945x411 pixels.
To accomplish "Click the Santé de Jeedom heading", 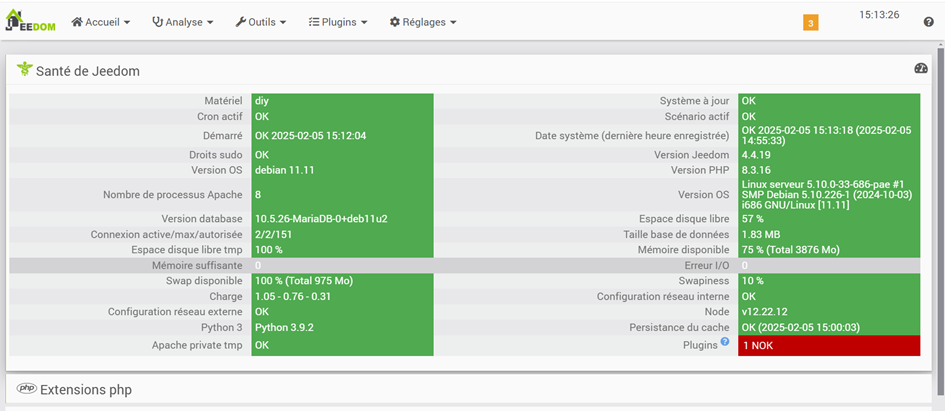I will [88, 71].
